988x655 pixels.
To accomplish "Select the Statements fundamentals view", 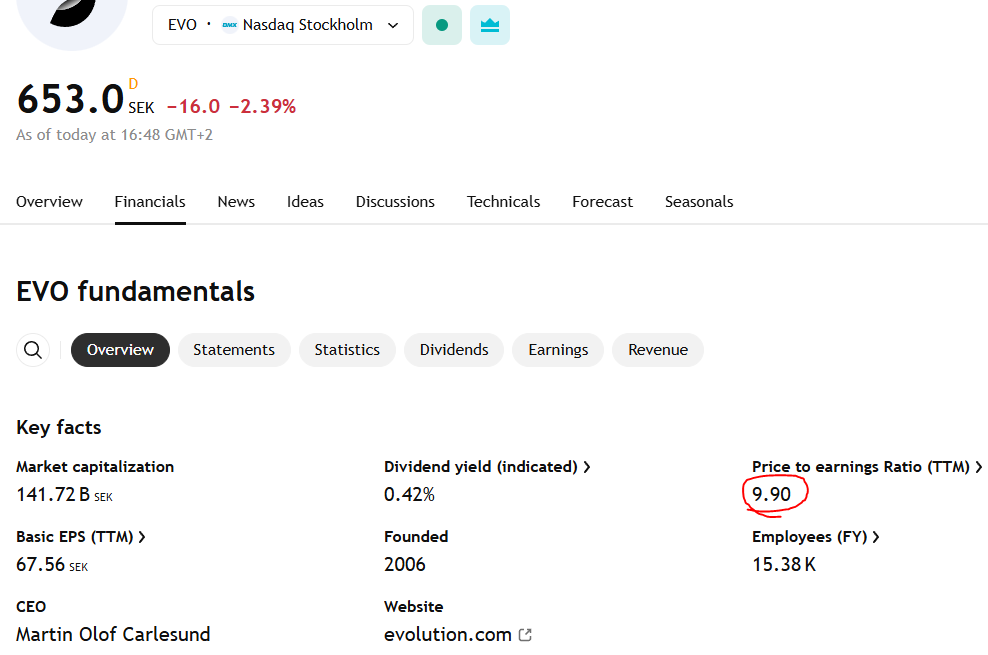I will [234, 349].
